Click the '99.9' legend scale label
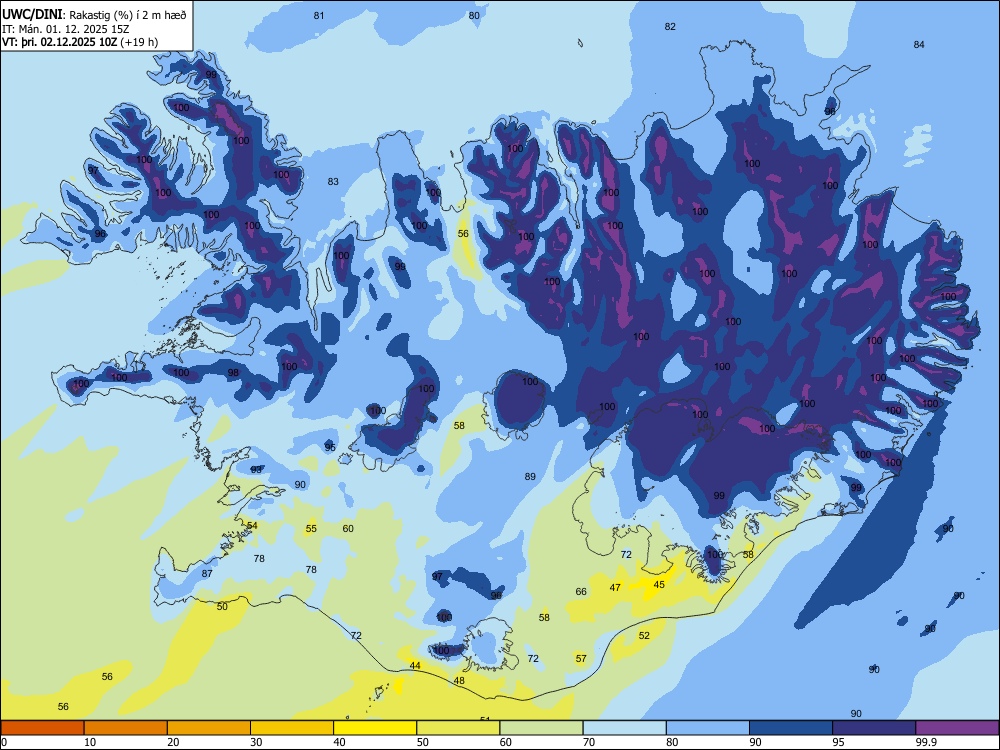The height and width of the screenshot is (750, 1000). pos(926,742)
